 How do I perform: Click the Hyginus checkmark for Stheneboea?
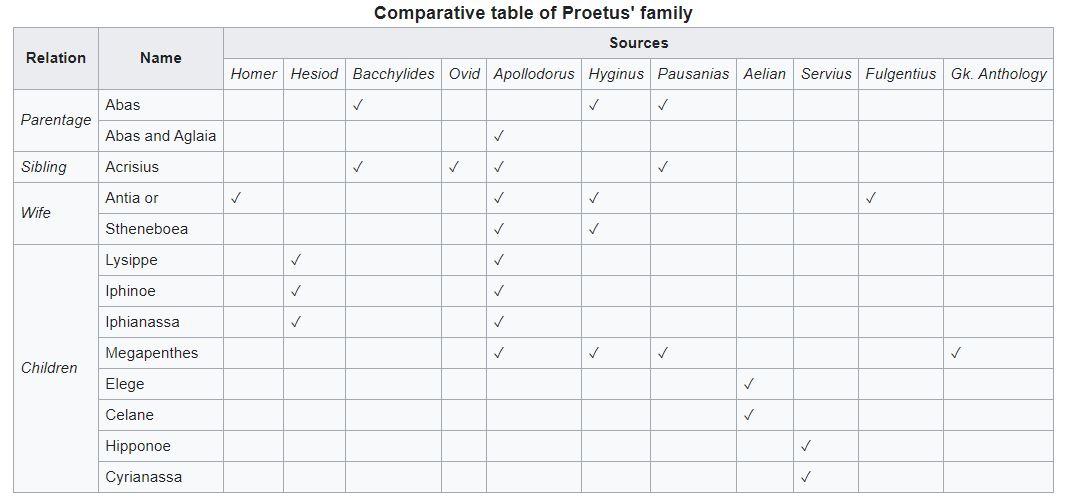tap(594, 229)
